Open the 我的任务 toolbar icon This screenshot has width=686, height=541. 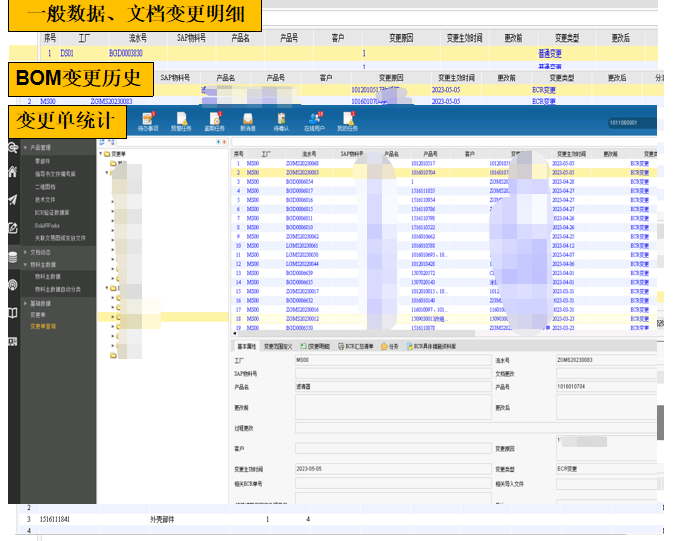point(347,121)
